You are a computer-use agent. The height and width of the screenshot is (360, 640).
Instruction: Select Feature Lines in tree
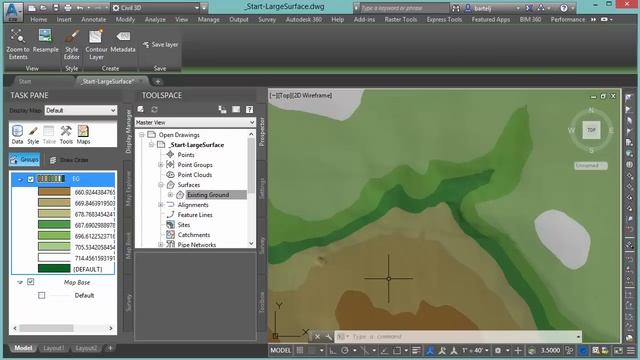coord(195,215)
